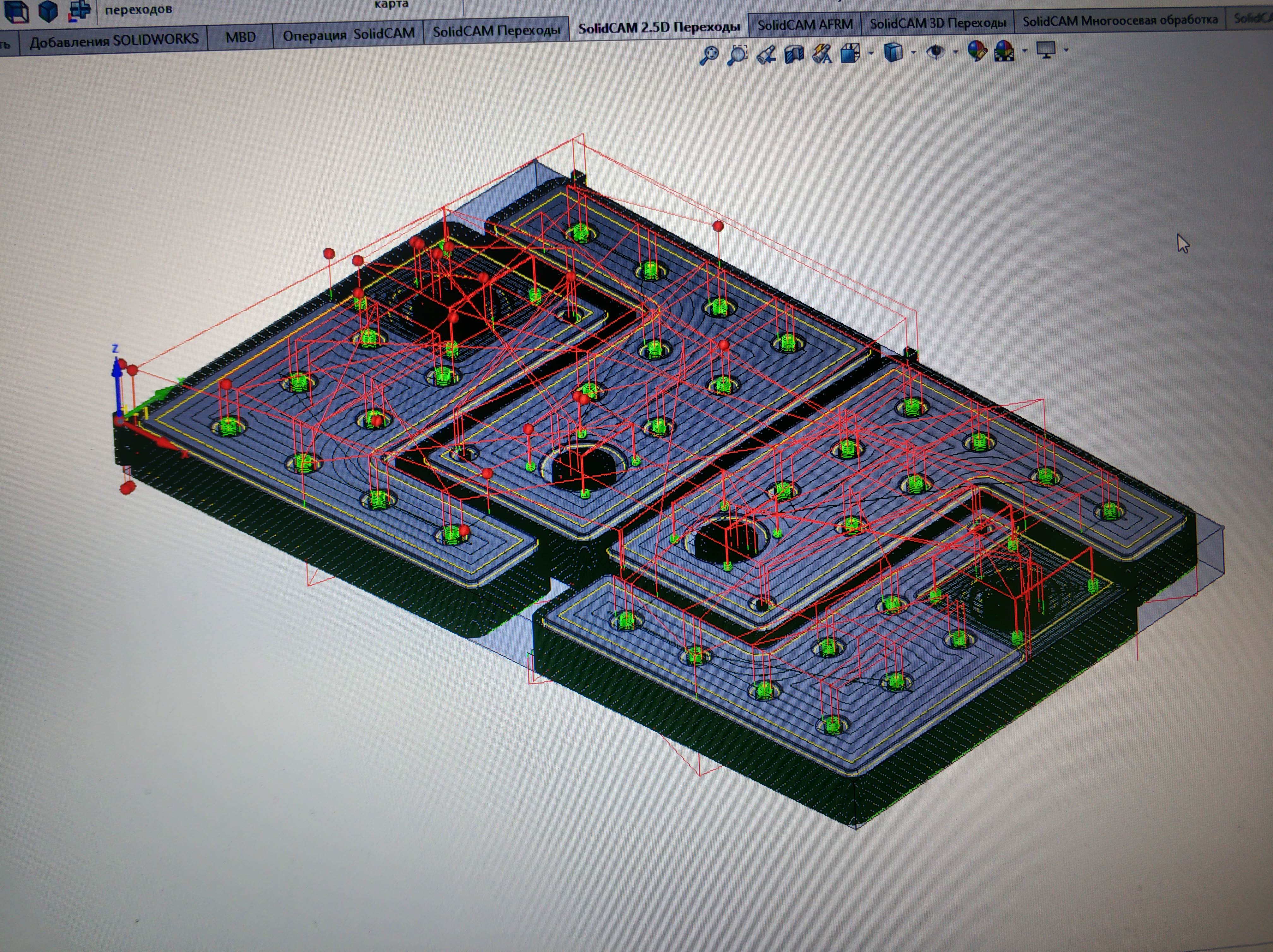Activate the Section View icon
Screen dimensions: 1273x952
point(794,54)
